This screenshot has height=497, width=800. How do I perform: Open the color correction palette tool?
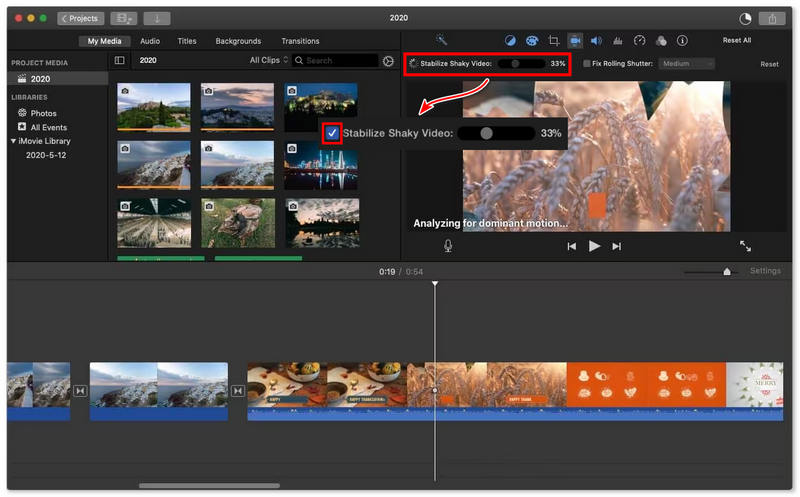[532, 41]
